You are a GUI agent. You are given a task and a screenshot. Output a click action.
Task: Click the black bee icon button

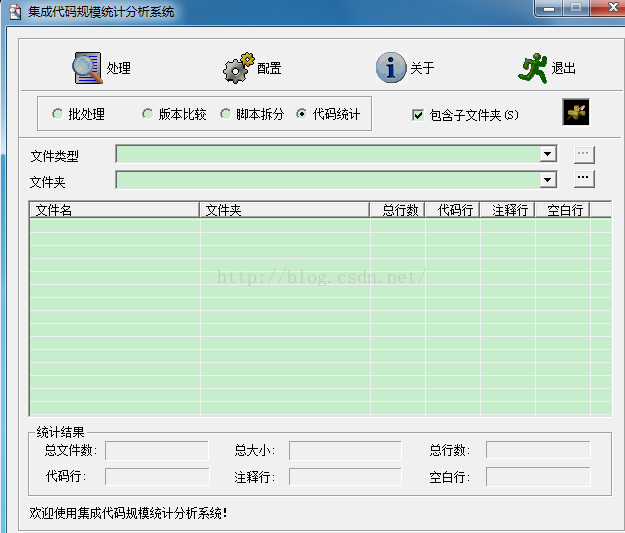[x=576, y=113]
